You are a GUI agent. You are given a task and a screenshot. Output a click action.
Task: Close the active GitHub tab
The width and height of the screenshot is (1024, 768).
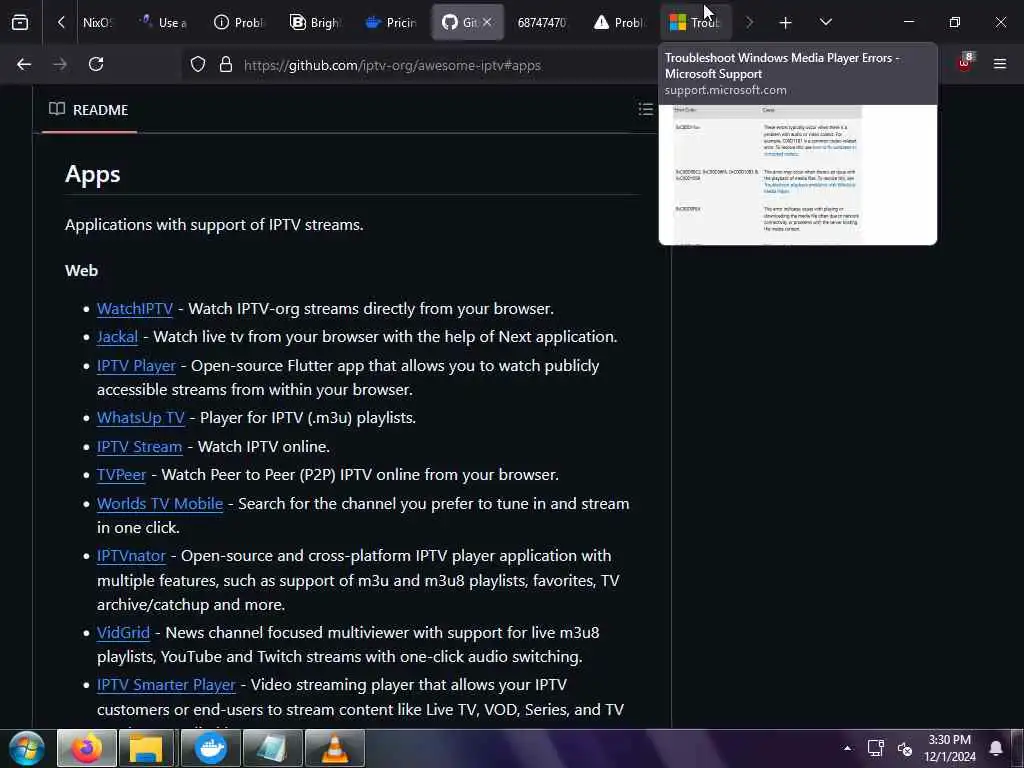pos(487,22)
